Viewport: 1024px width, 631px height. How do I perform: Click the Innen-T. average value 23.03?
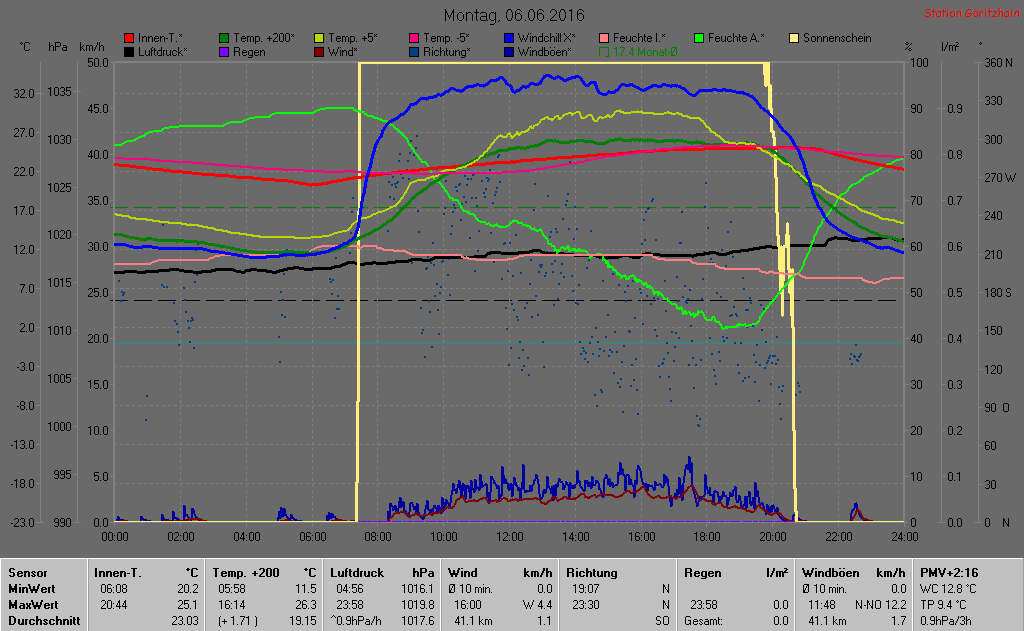click(185, 621)
